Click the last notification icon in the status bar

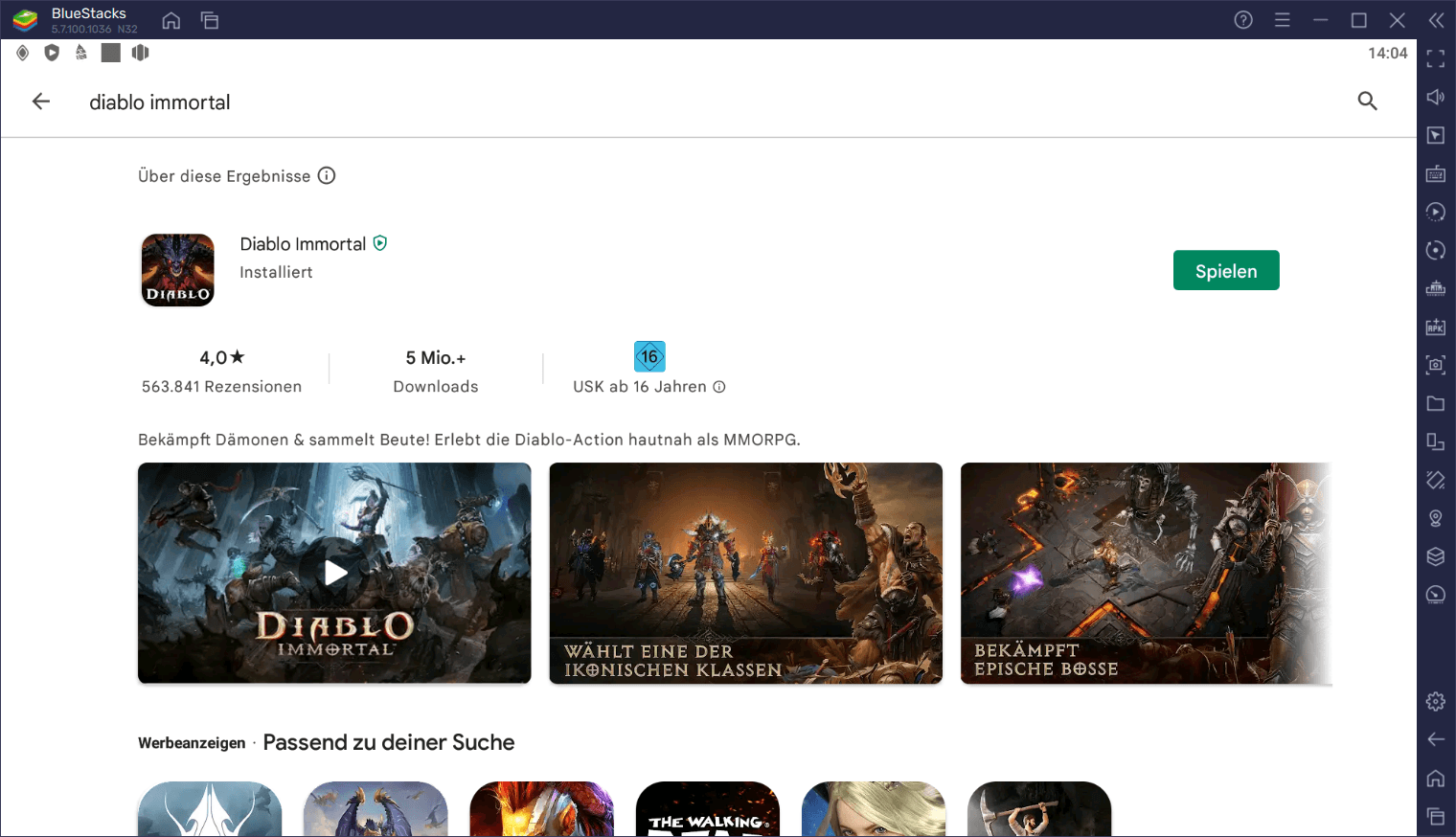[x=141, y=53]
